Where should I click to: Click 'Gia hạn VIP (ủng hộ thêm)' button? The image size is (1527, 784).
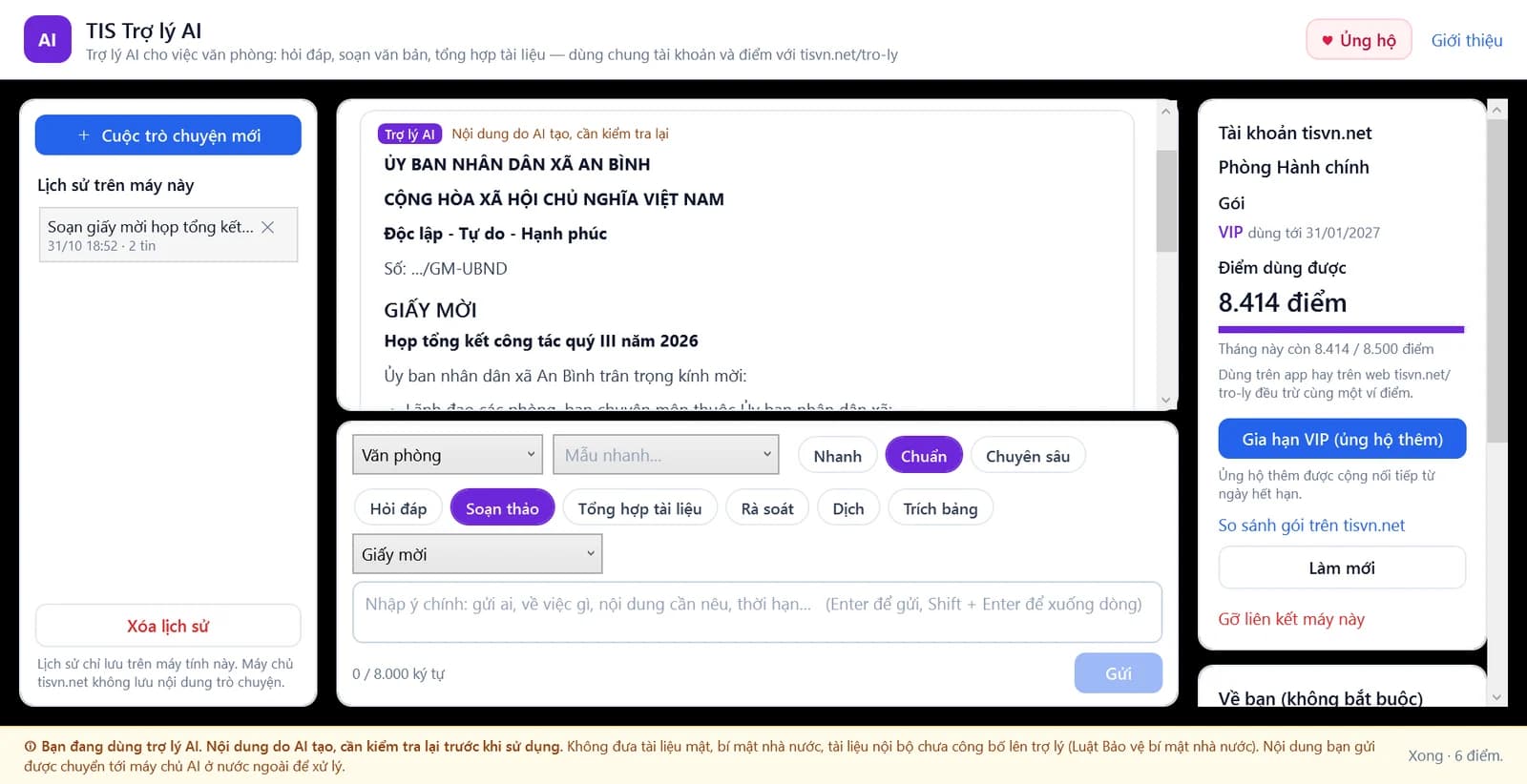click(x=1342, y=439)
